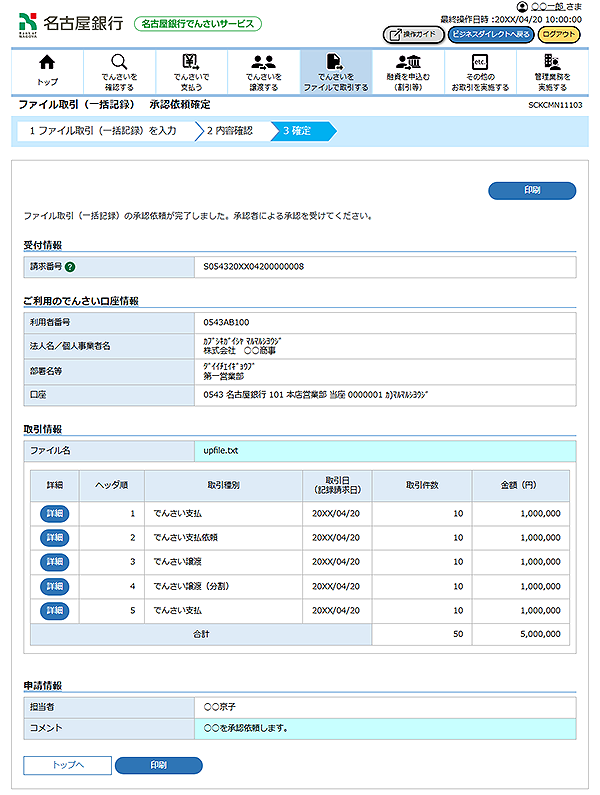Viewport: 600px width, 795px height.
Task: Open 詳細 for でんさい譲渡 row 3
Action: (55, 562)
